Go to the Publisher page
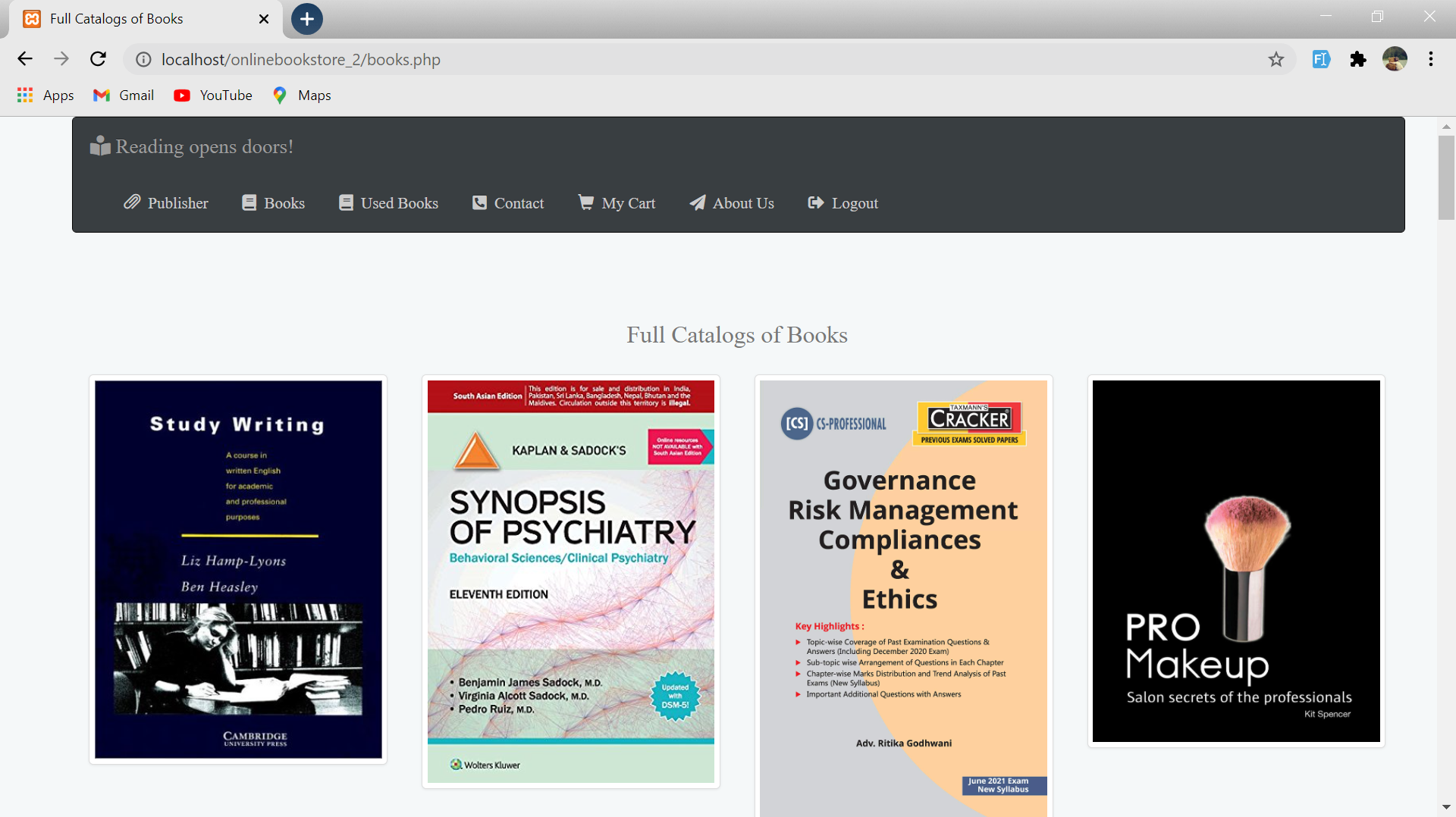The height and width of the screenshot is (817, 1456). [x=166, y=203]
